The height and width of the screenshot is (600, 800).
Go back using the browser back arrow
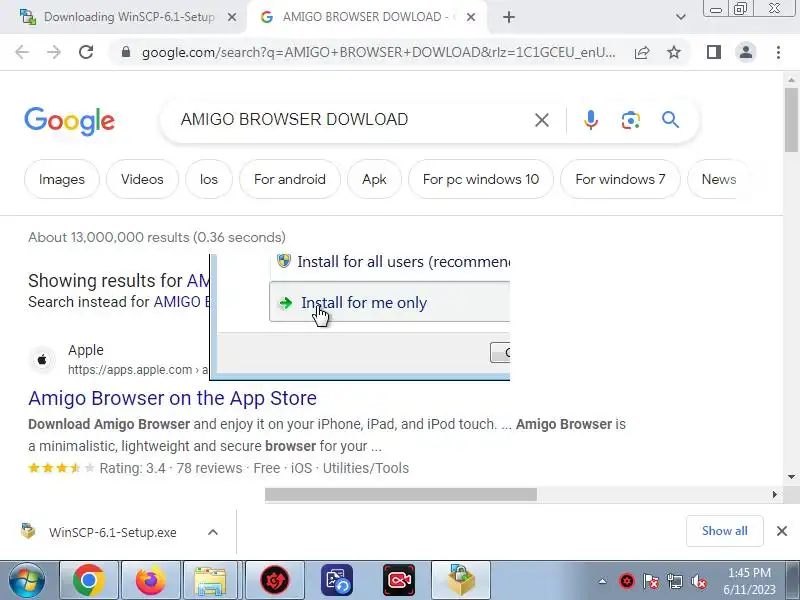pos(22,52)
